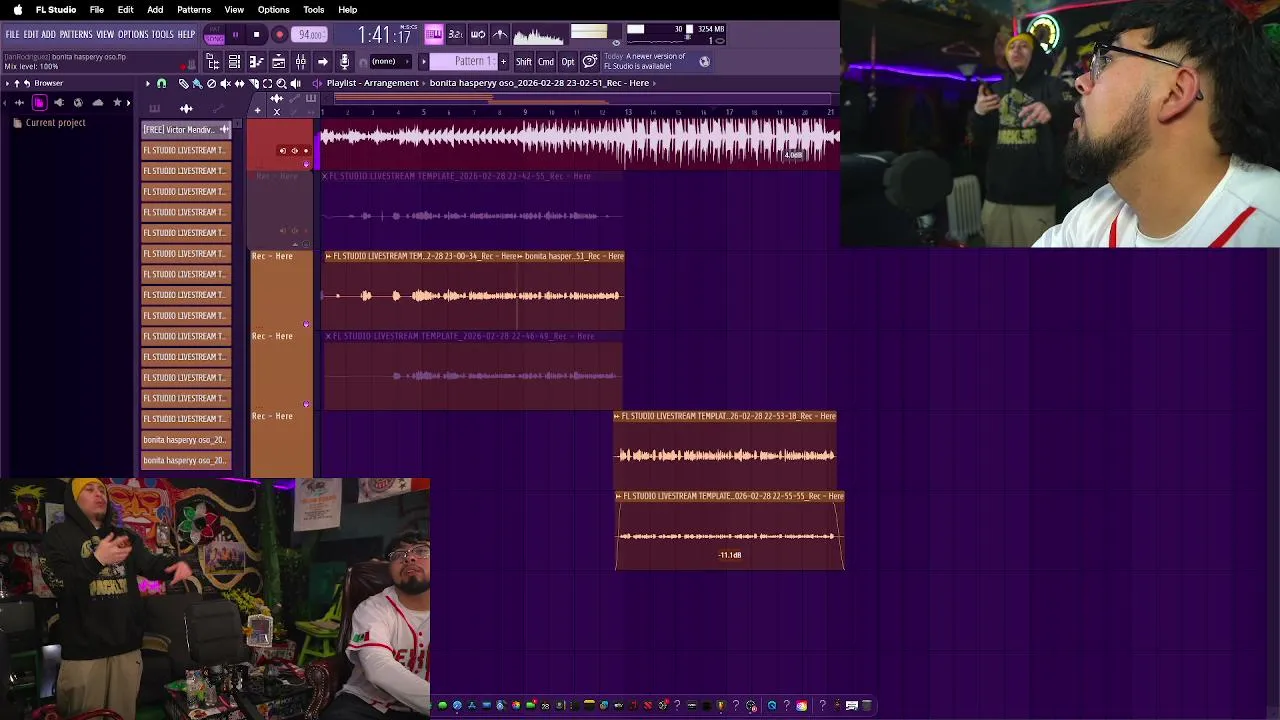Toggle loop recording icon
Image resolution: width=1280 pixels, height=720 pixels.
click(x=477, y=34)
